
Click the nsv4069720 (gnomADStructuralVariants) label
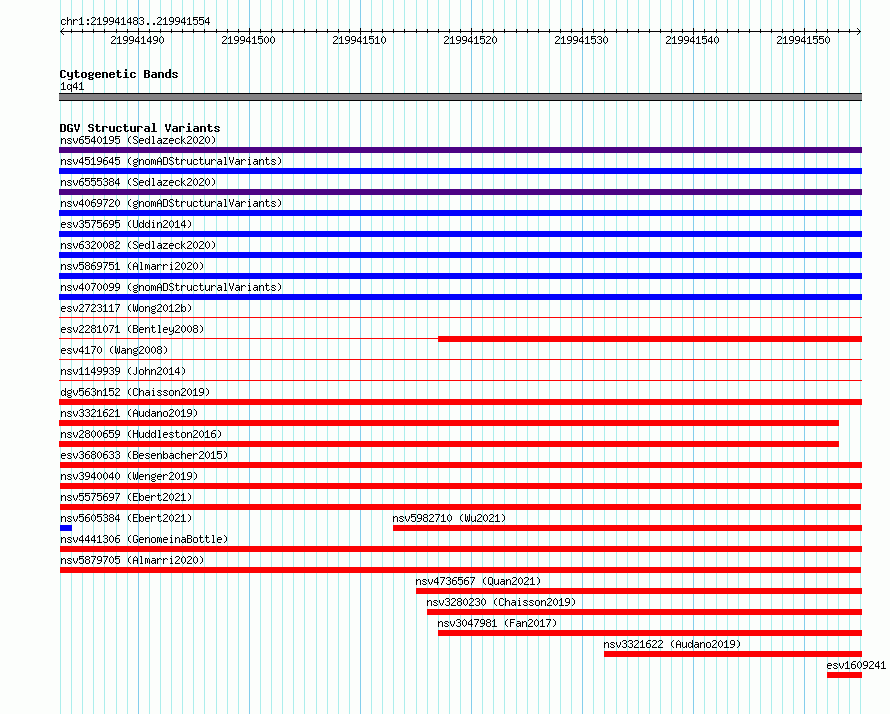coord(171,203)
